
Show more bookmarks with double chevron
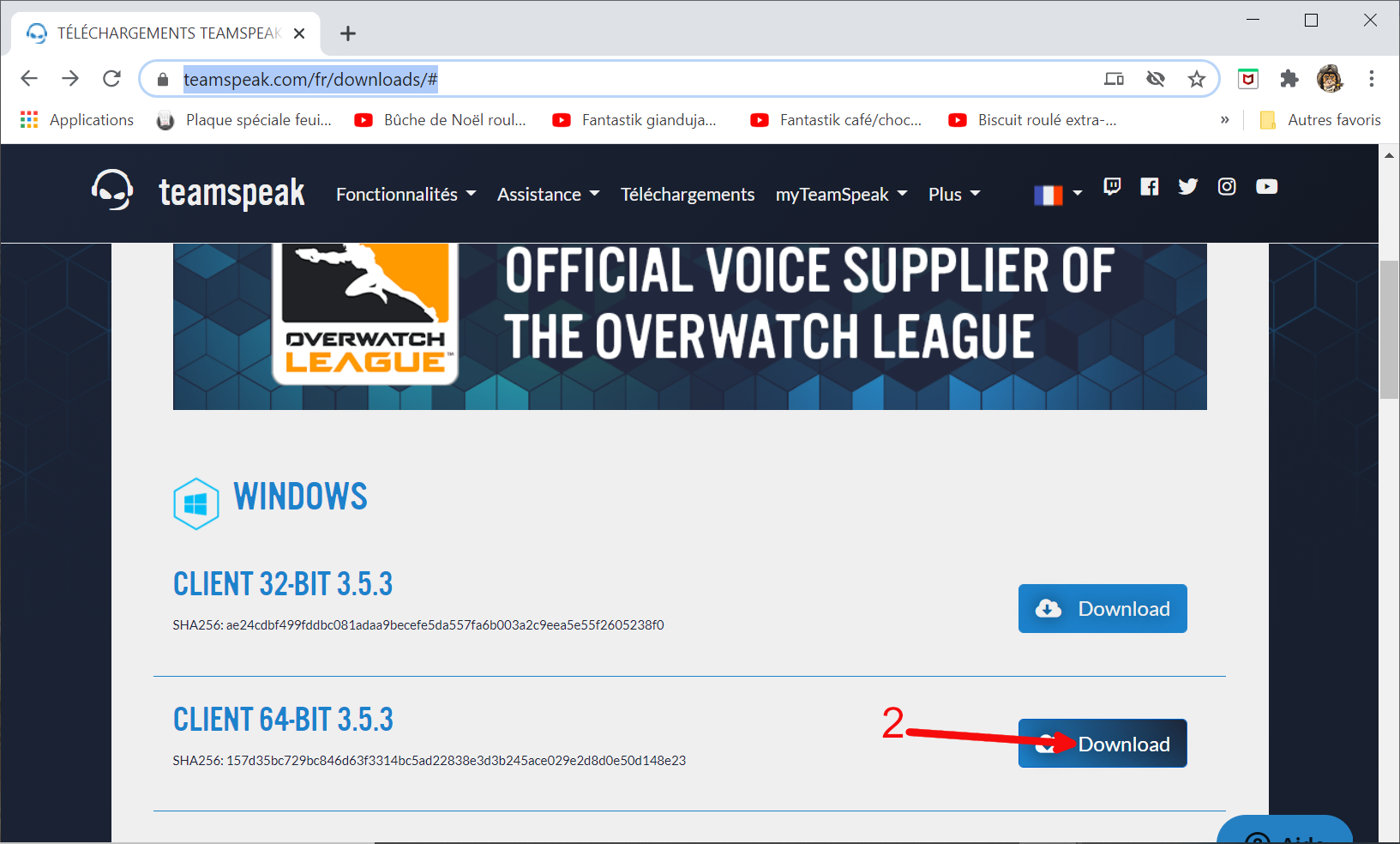tap(1225, 120)
